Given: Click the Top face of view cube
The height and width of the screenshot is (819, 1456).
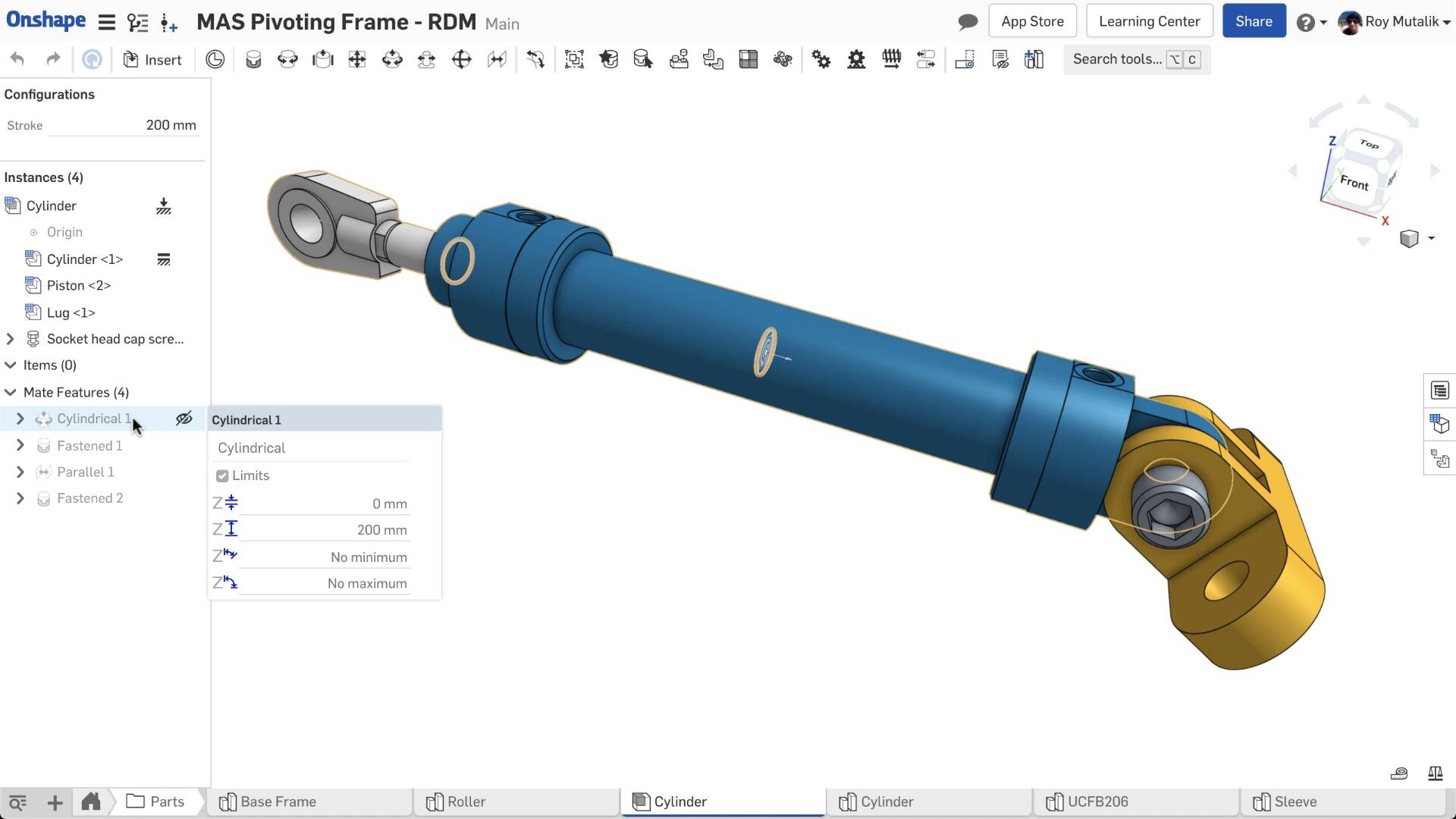Looking at the screenshot, I should pyautogui.click(x=1369, y=144).
